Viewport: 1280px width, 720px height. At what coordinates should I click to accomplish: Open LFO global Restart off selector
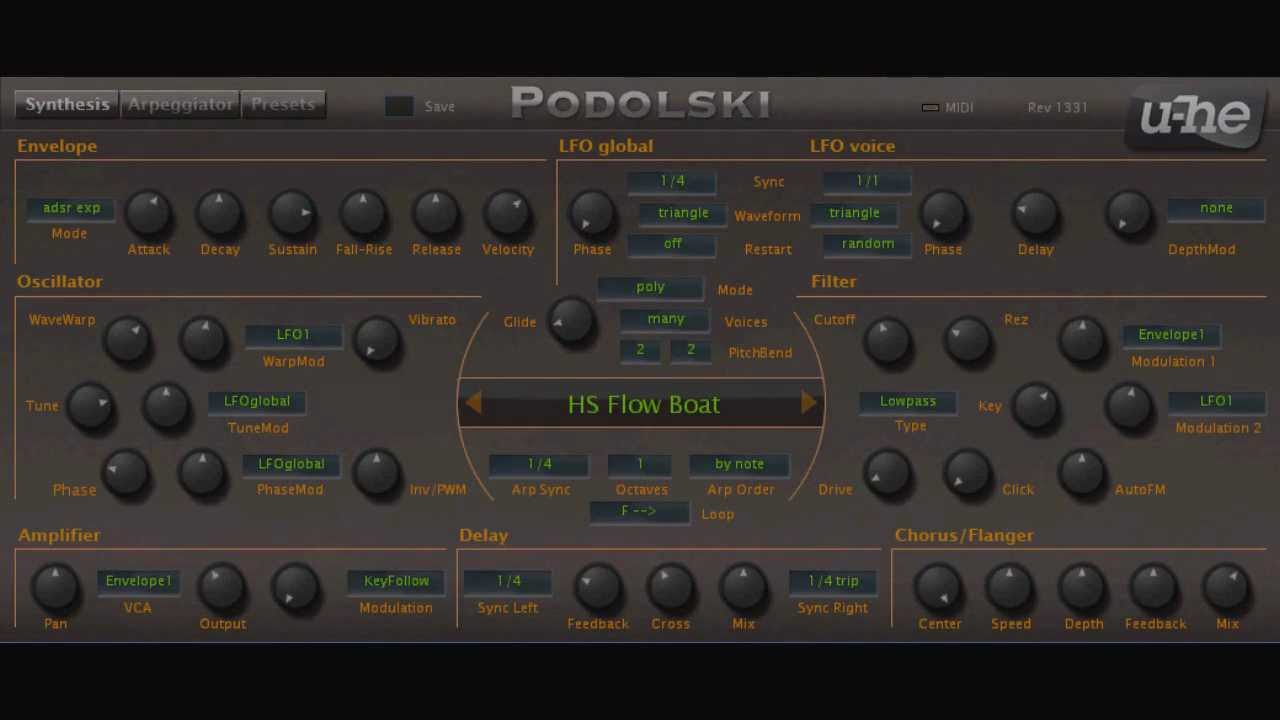click(x=672, y=245)
